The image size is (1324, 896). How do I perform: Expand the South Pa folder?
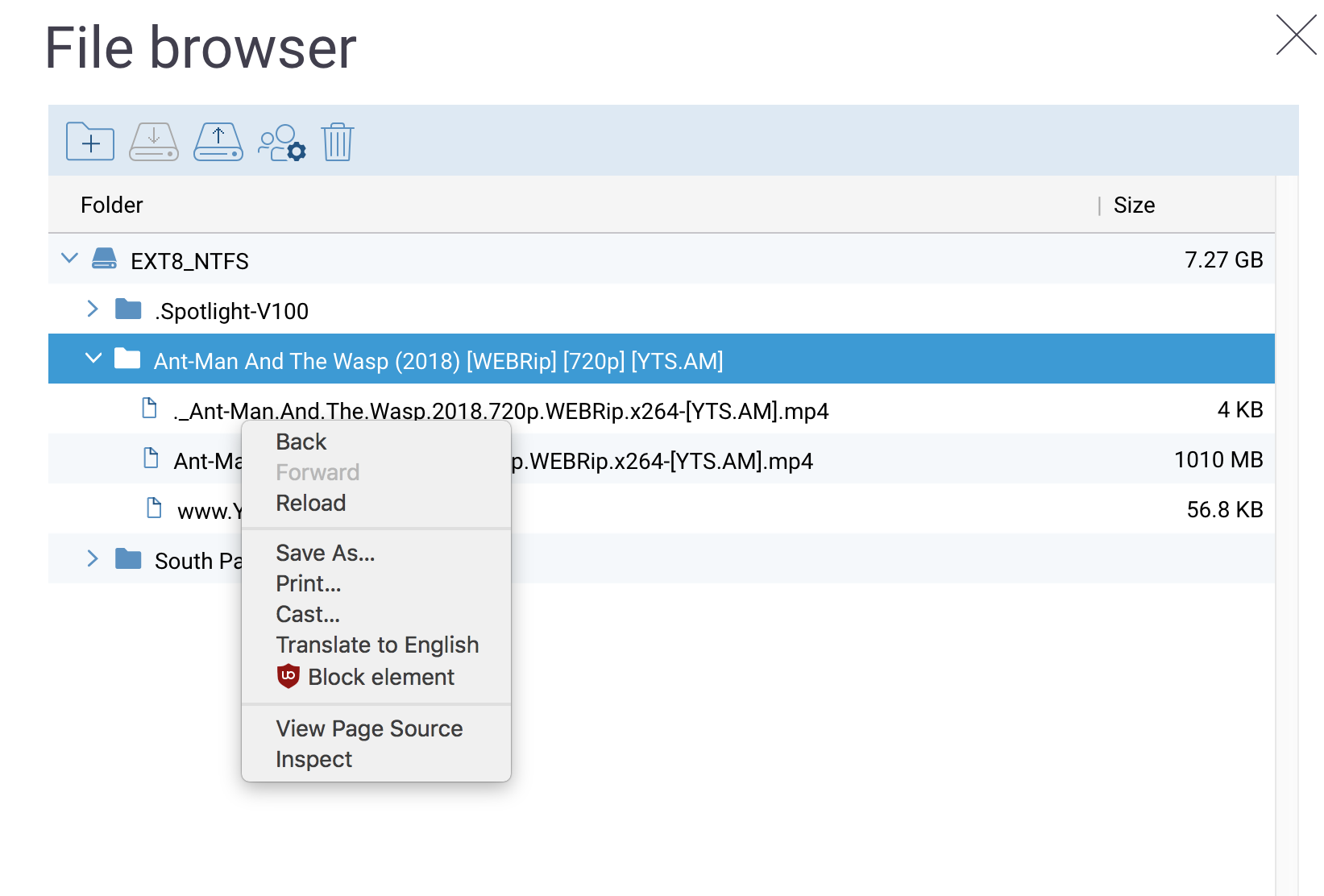pyautogui.click(x=93, y=558)
